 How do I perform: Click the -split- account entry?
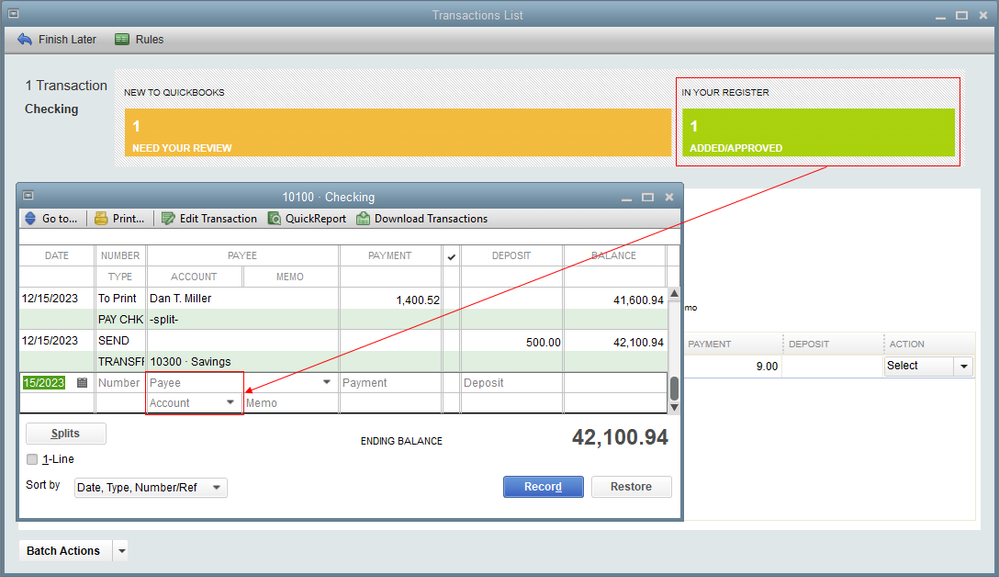pos(164,319)
